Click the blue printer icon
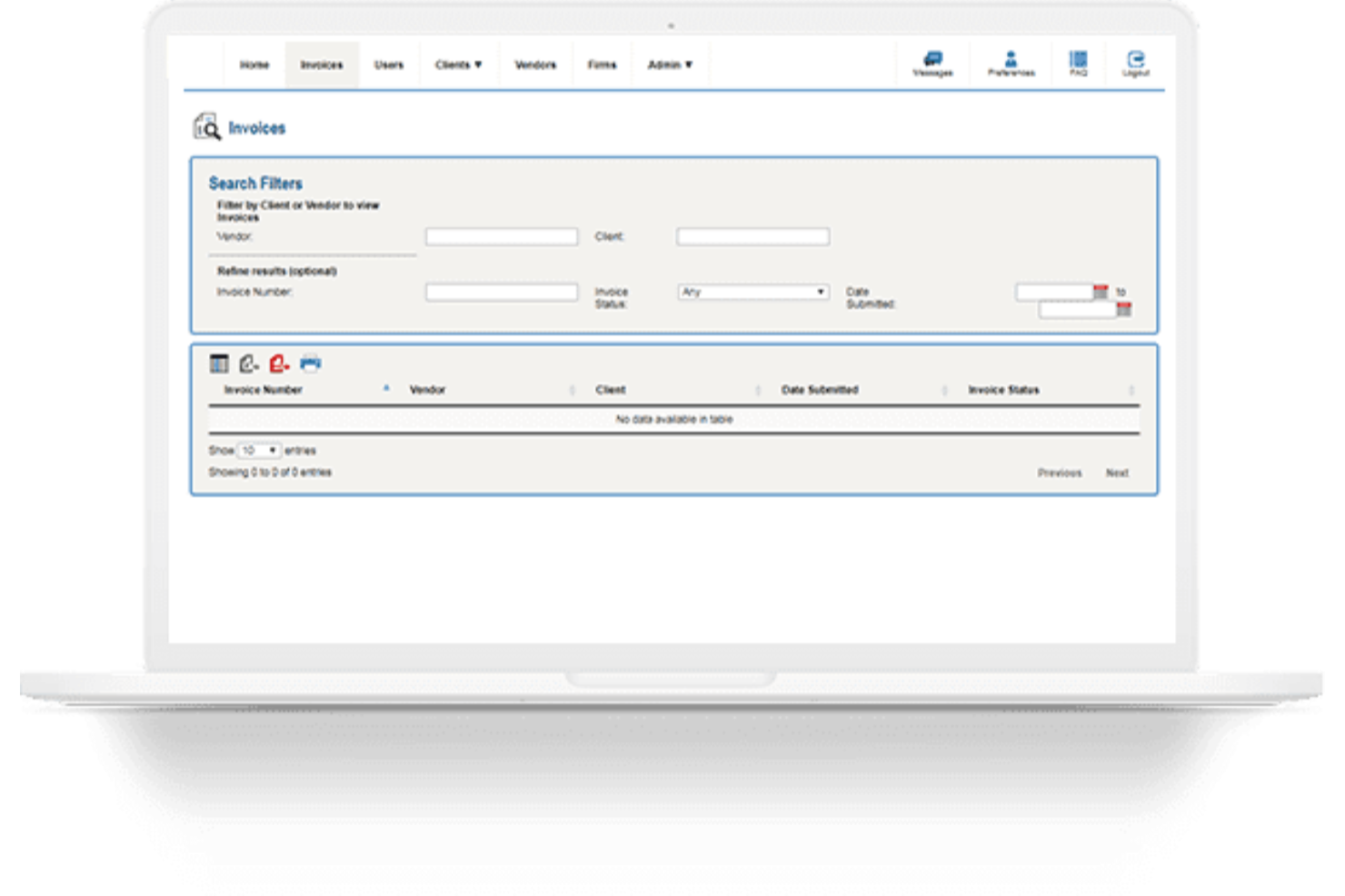Screen dimensions: 1345x896 click(x=310, y=363)
